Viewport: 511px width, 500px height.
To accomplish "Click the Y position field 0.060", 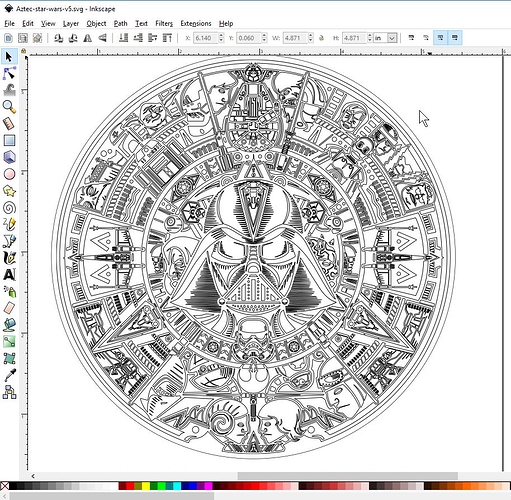I will point(249,38).
